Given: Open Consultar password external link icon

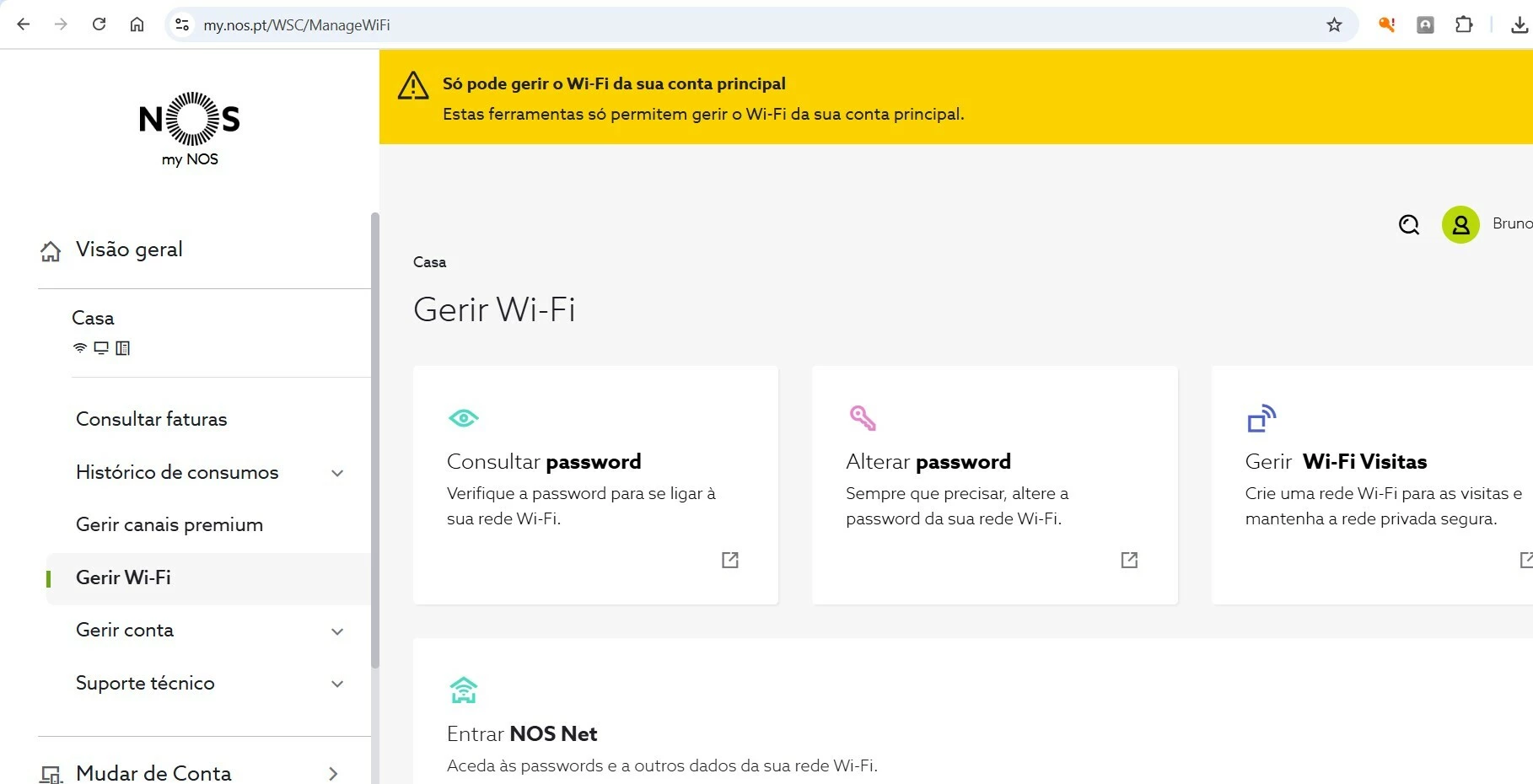Looking at the screenshot, I should [730, 560].
